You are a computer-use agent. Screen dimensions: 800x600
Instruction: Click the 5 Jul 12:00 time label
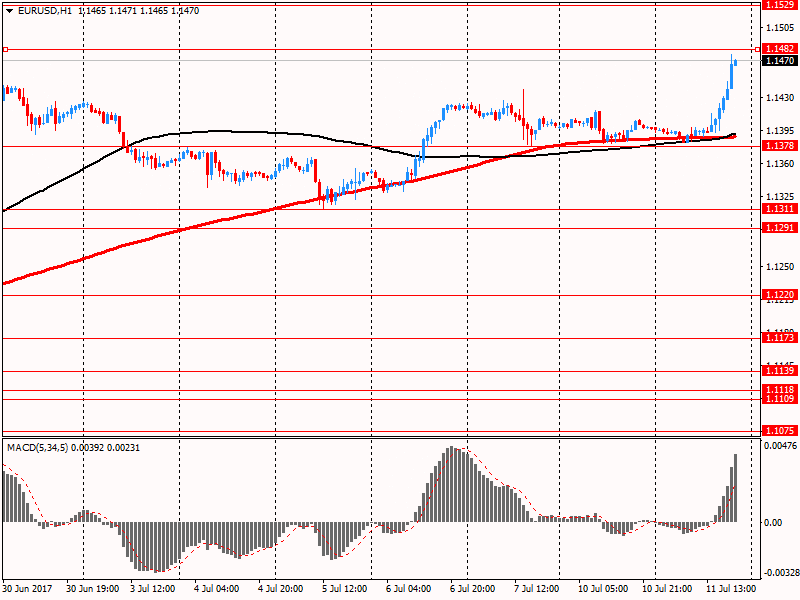tap(344, 588)
